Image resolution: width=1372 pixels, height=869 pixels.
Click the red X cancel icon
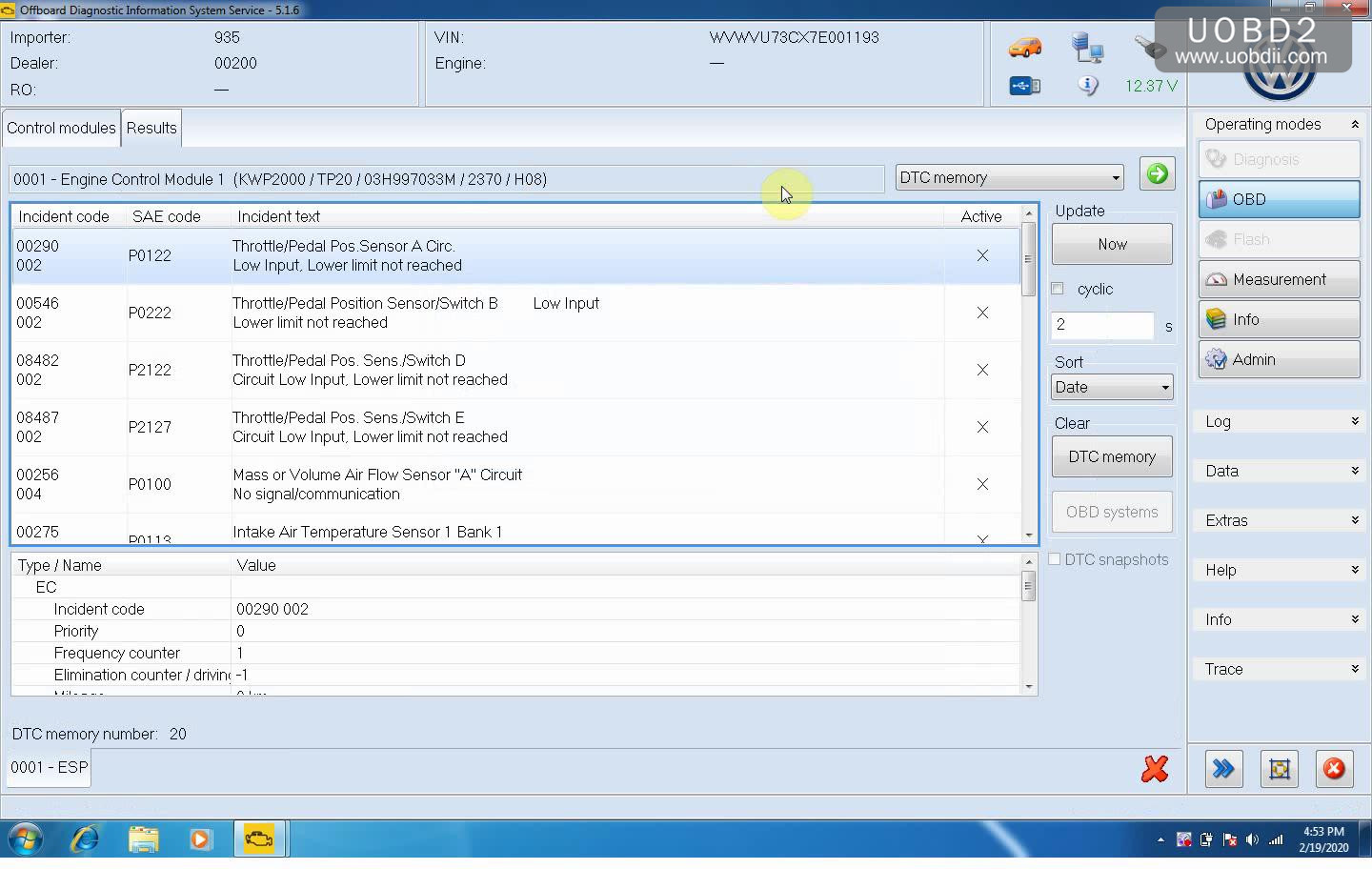[1155, 769]
